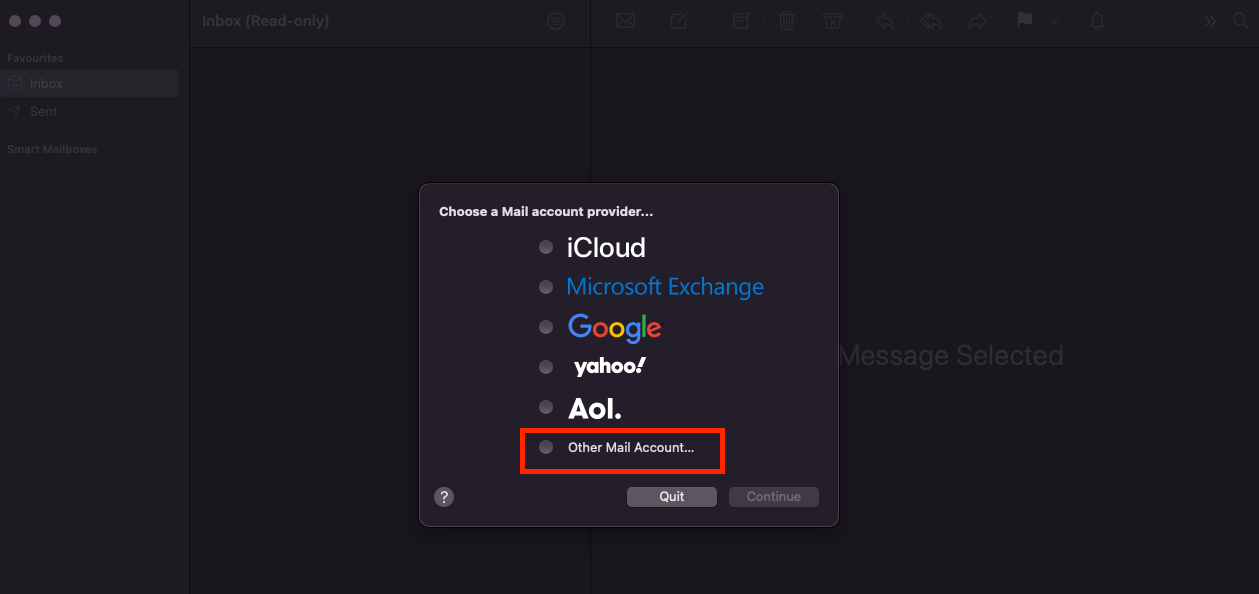The width and height of the screenshot is (1259, 594).
Task: Mark message as Junk using the toolbar icon
Action: [832, 20]
